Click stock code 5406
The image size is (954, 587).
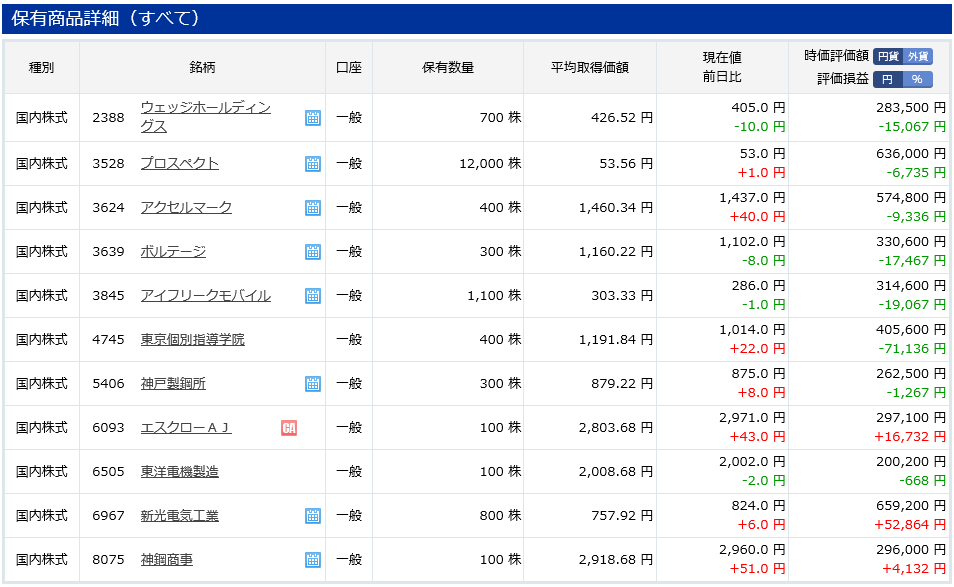point(108,383)
